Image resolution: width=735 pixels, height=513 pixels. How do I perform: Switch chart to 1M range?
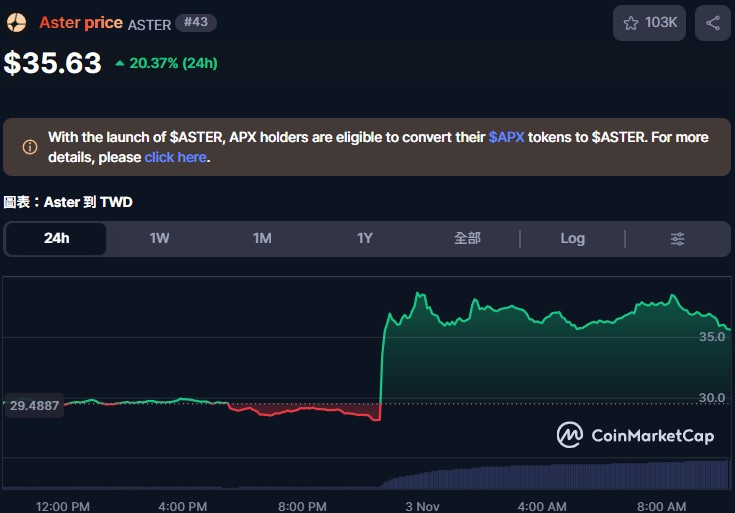coord(262,238)
